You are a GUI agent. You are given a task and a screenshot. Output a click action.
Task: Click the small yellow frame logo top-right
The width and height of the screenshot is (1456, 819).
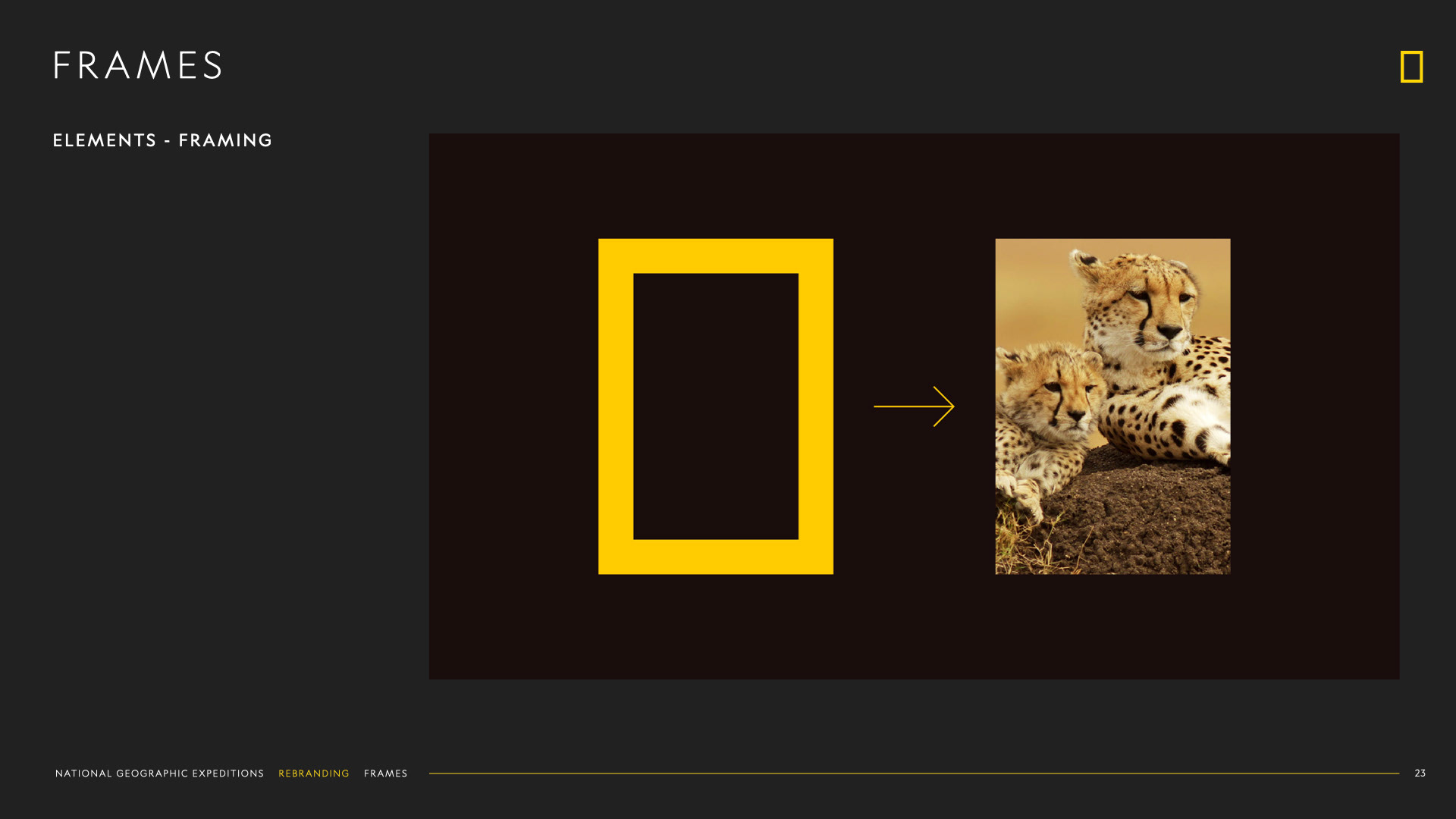coord(1411,67)
